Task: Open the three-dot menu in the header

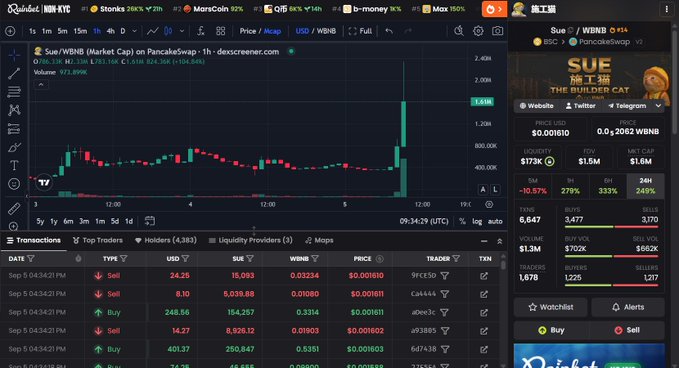Action: (x=666, y=9)
